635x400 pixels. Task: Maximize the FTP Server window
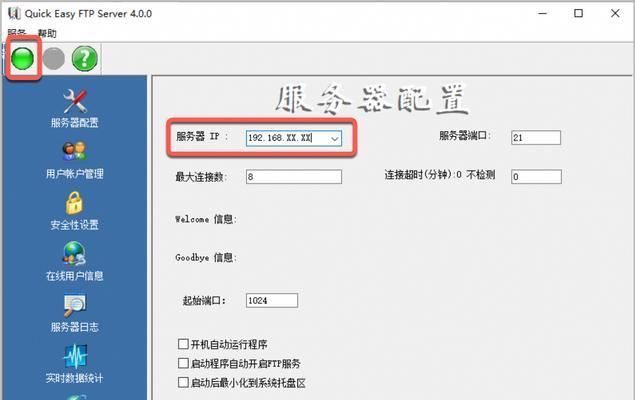pyautogui.click(x=578, y=13)
